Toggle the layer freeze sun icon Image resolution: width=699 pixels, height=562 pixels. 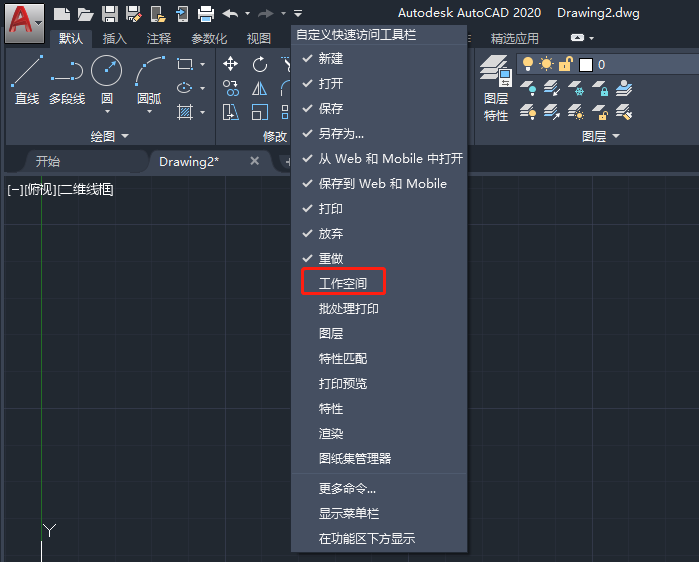pyautogui.click(x=546, y=64)
